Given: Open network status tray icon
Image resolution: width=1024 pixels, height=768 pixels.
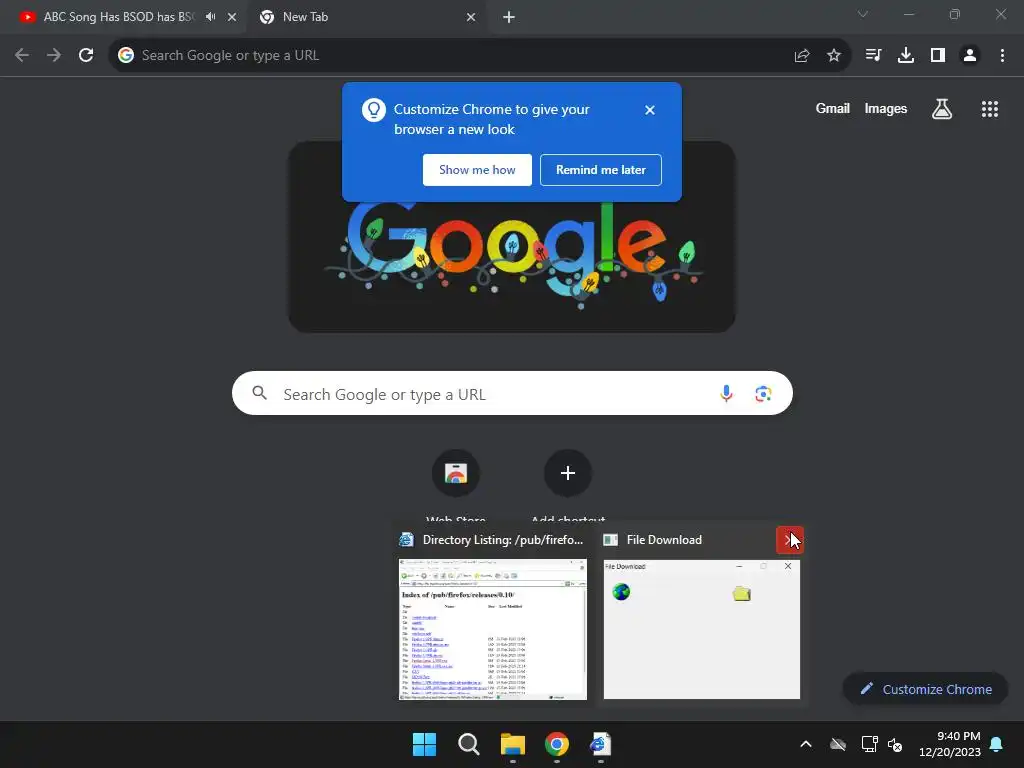Looking at the screenshot, I should 869,744.
